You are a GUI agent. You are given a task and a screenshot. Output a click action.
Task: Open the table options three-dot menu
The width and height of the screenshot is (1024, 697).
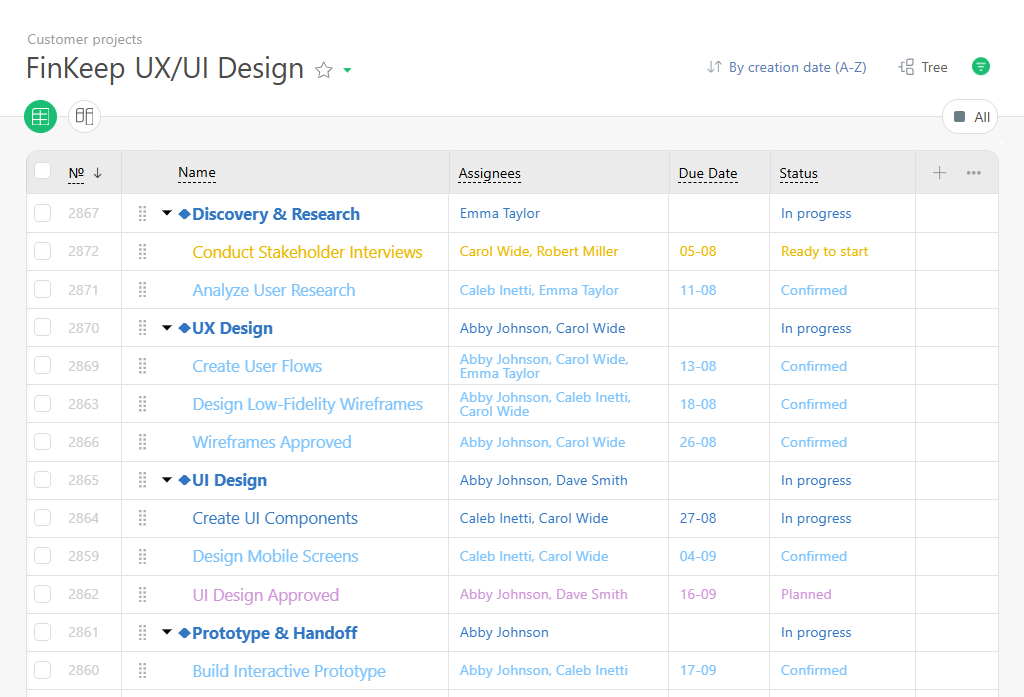click(x=974, y=172)
